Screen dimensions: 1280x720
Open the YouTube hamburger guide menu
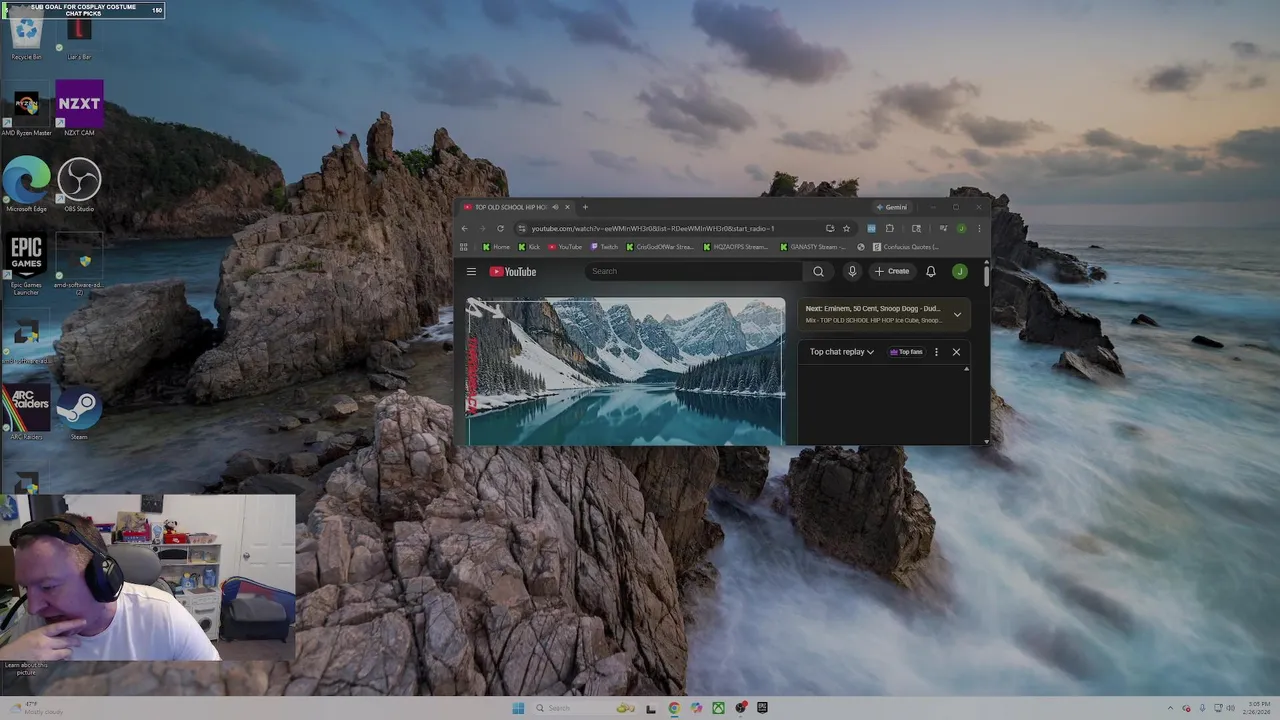(x=471, y=271)
